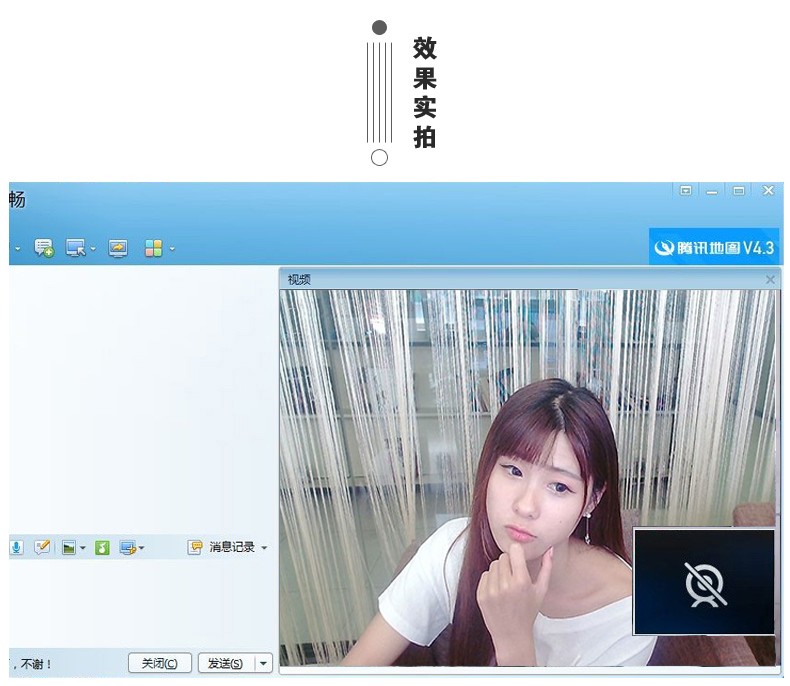Open the create discussion group icon
The height and width of the screenshot is (686, 790).
click(44, 248)
